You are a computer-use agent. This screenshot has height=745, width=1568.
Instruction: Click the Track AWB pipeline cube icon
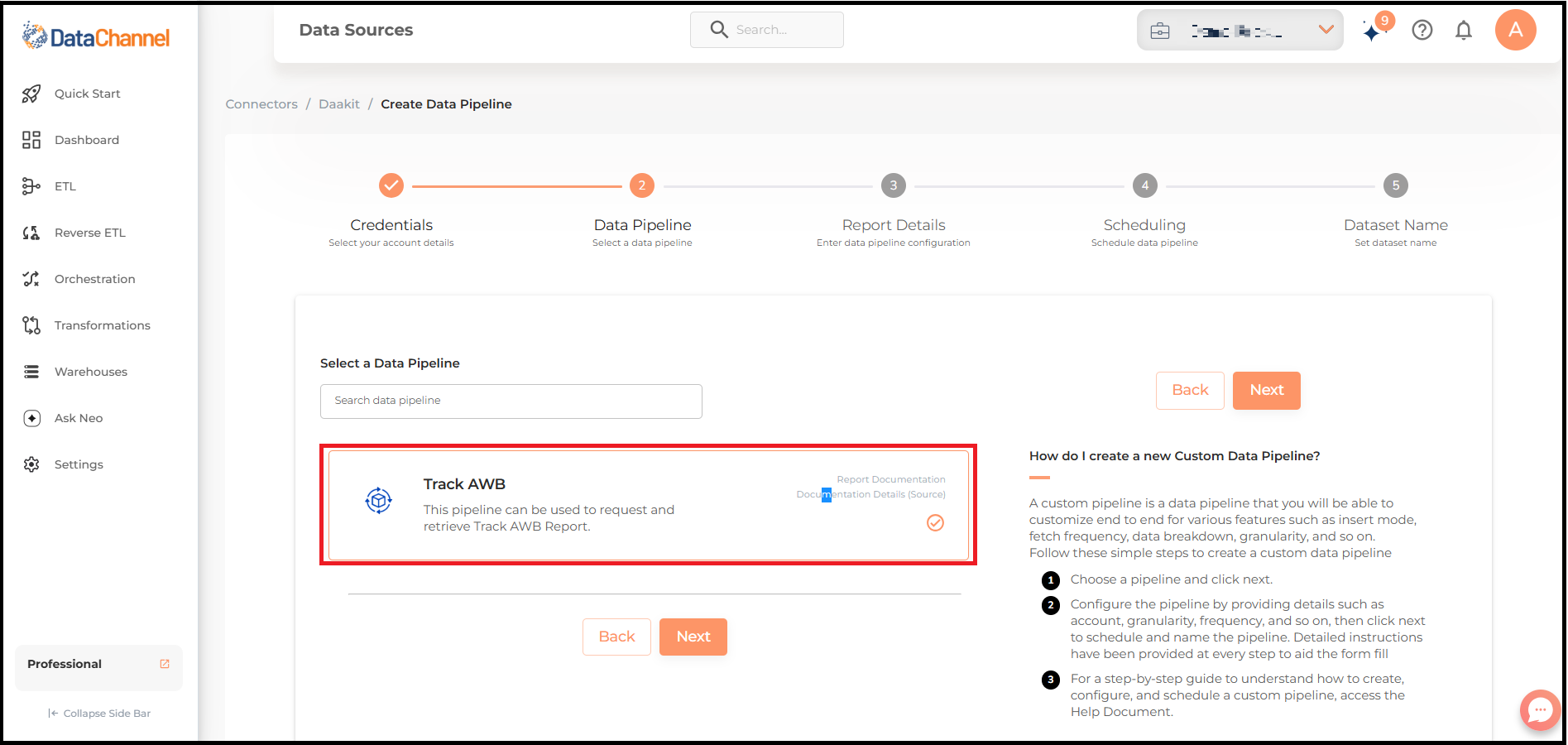click(x=379, y=500)
